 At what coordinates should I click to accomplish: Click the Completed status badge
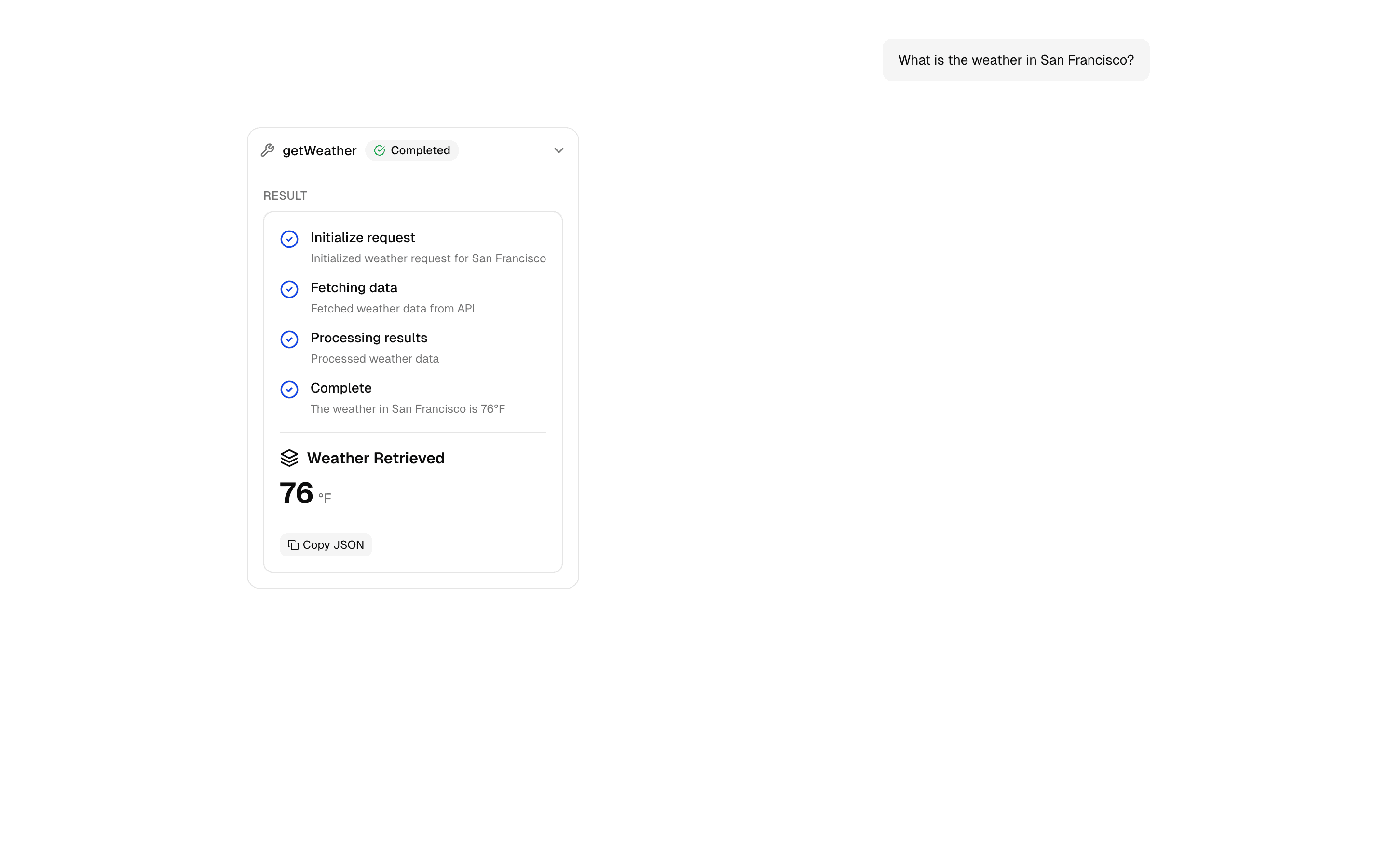[412, 150]
